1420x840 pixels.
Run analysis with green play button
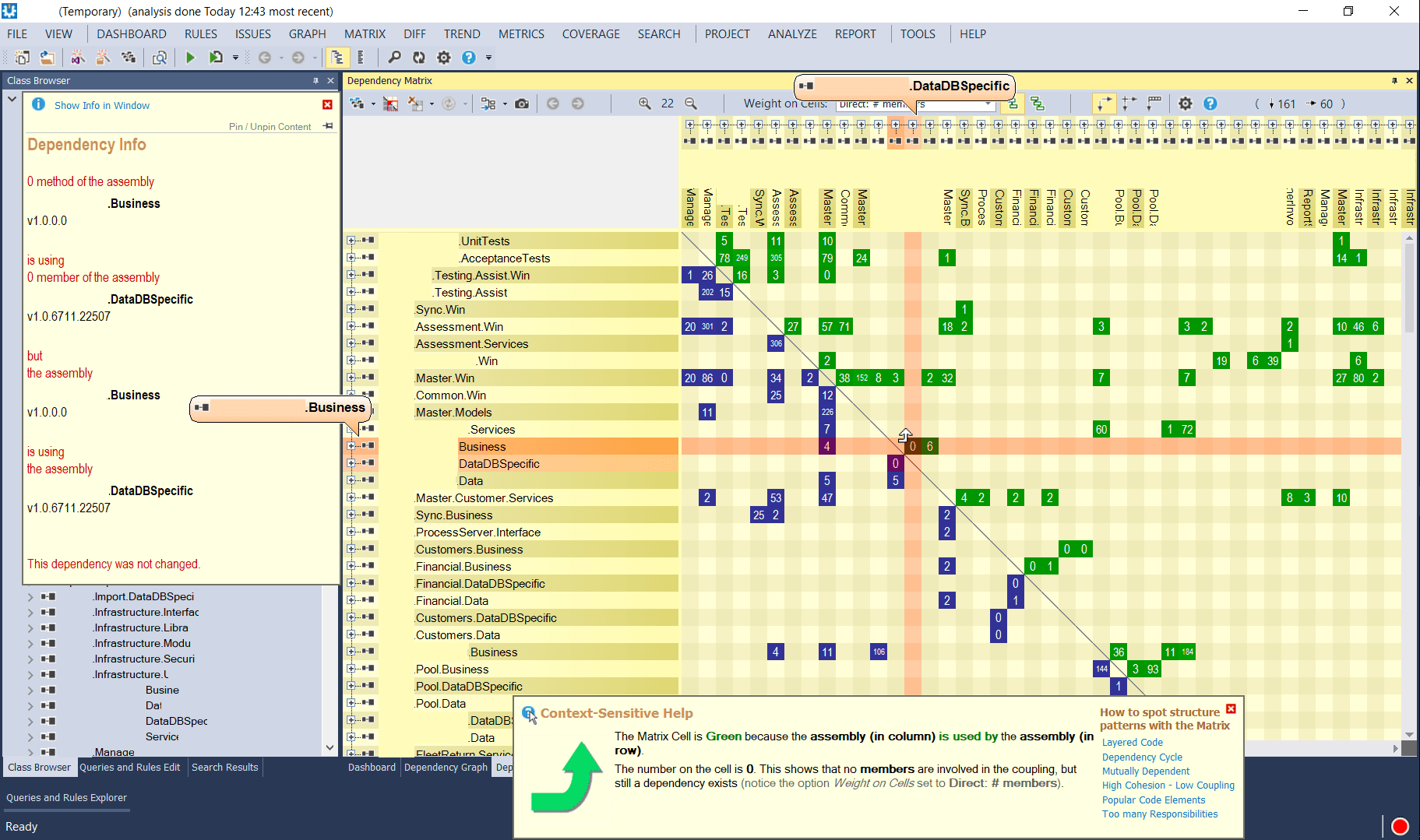[190, 57]
